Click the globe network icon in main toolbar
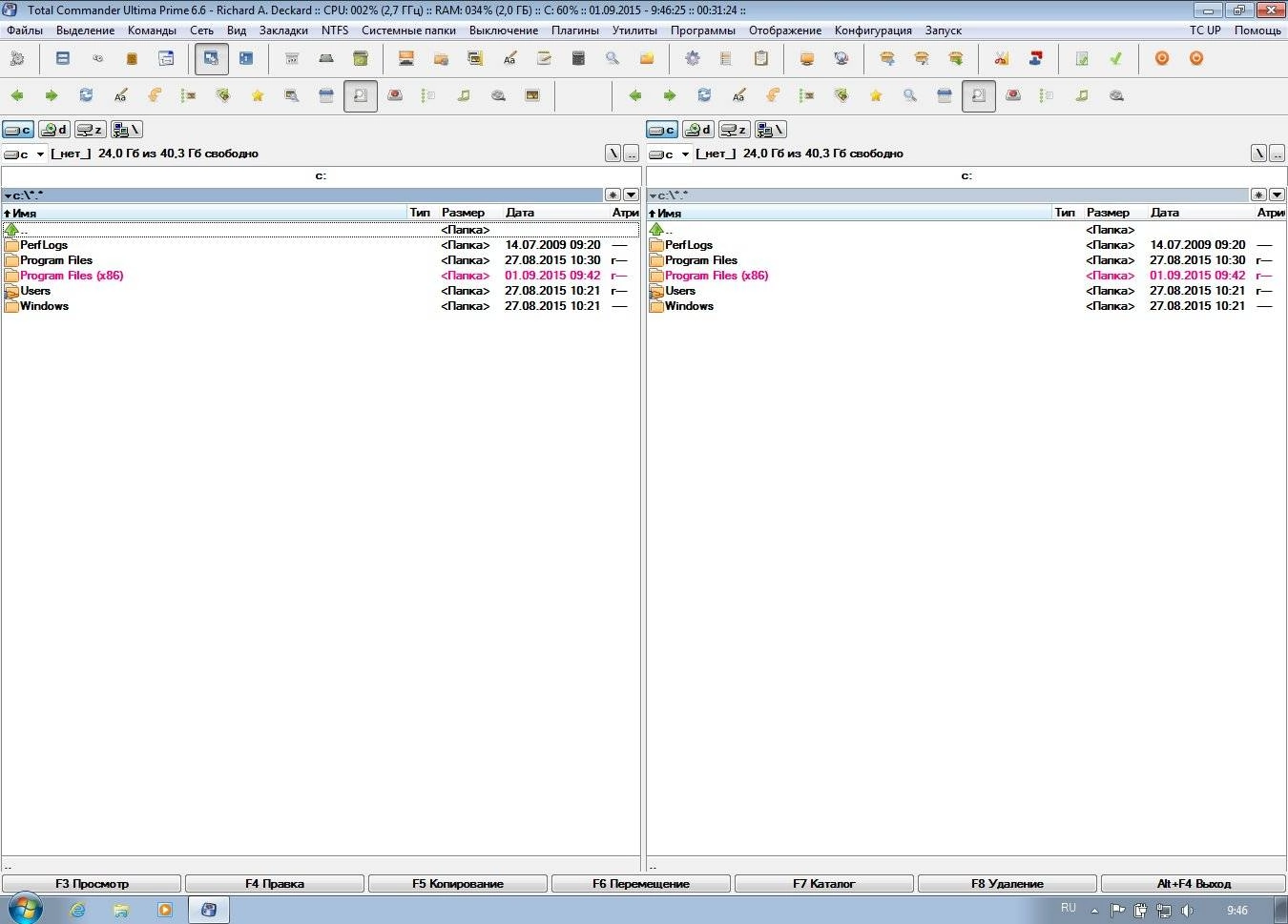This screenshot has width=1288, height=924. pos(841,59)
